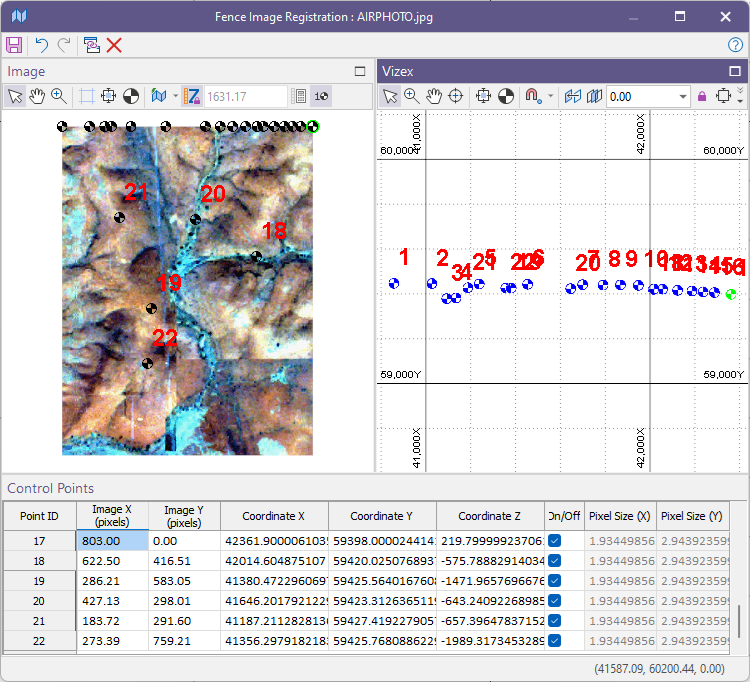The image size is (750, 682).
Task: Select the Zoom magnifier in Image panel
Action: pyautogui.click(x=59, y=96)
